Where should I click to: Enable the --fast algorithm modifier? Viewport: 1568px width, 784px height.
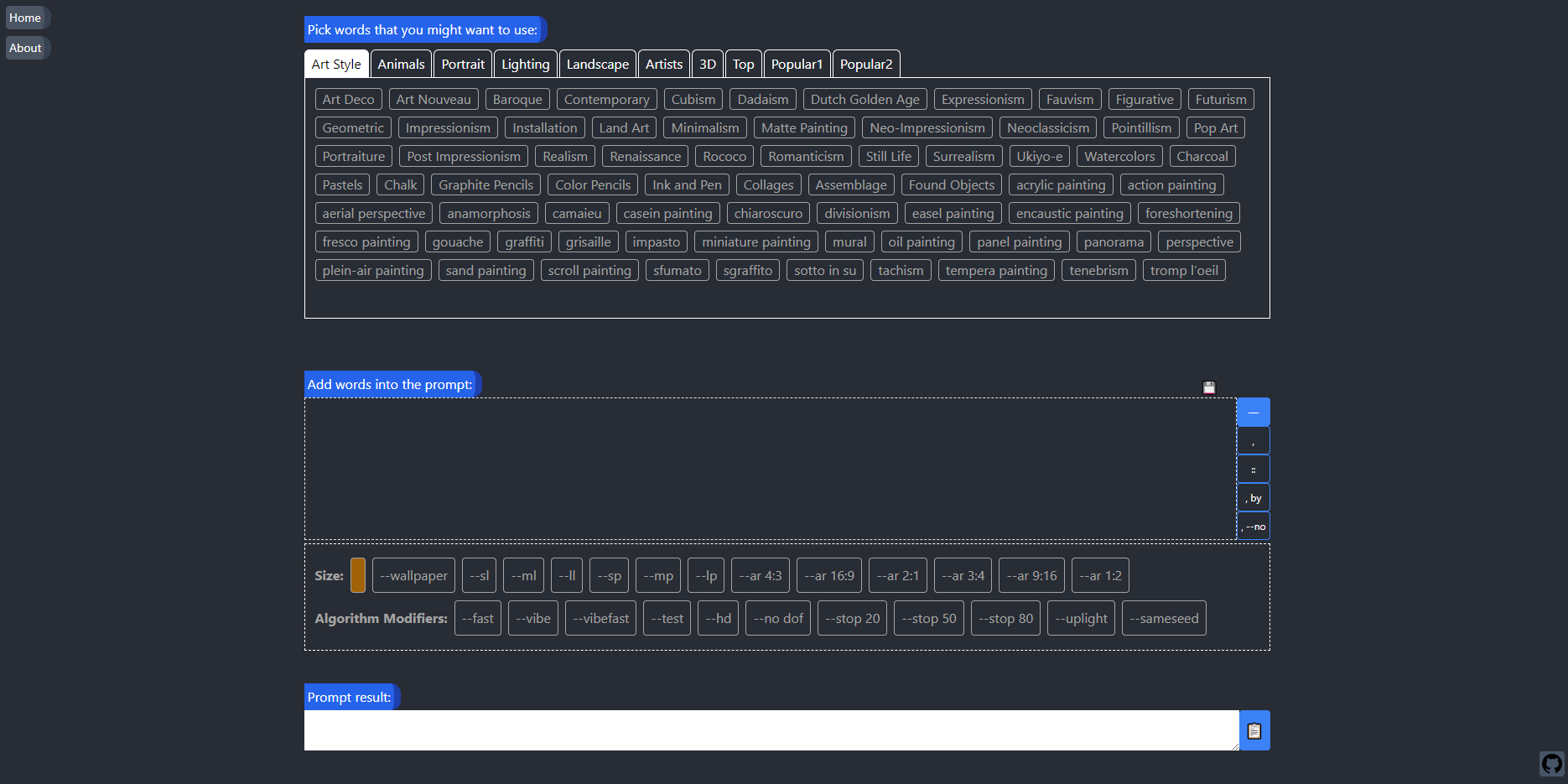(x=478, y=618)
